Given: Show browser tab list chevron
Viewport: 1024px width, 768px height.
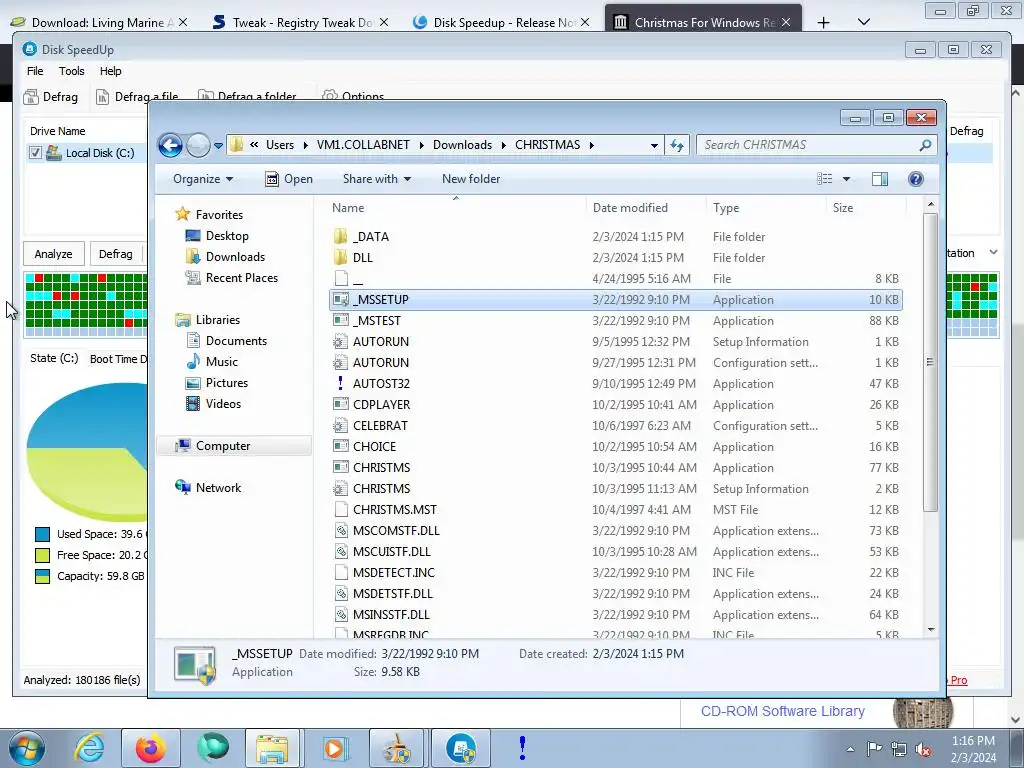Looking at the screenshot, I should point(863,22).
